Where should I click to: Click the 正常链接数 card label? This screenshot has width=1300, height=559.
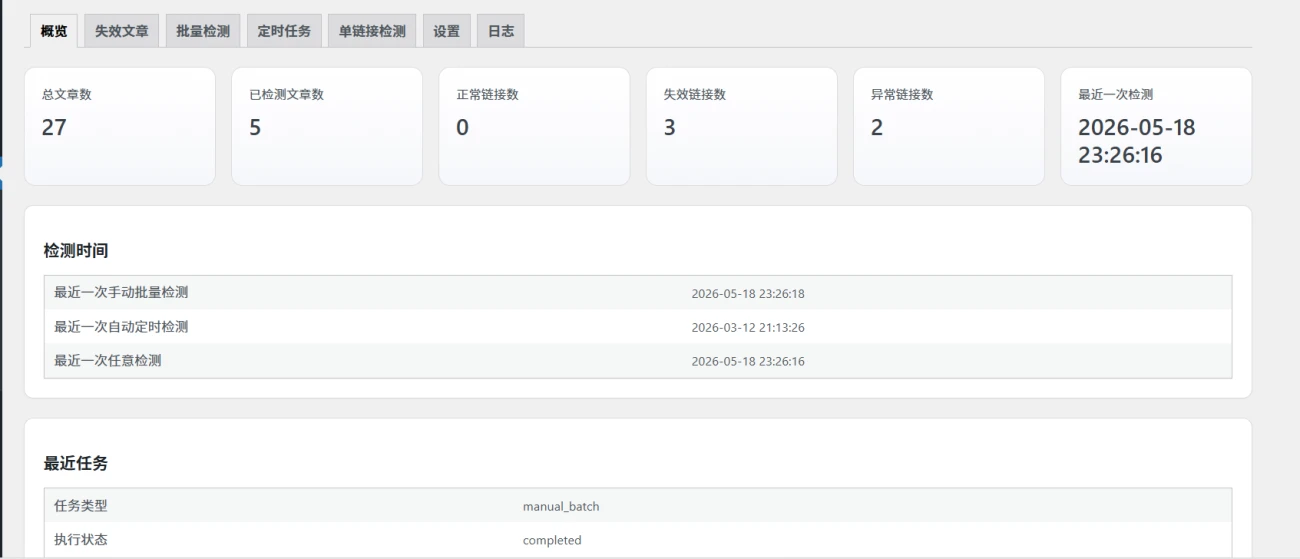[x=487, y=95]
